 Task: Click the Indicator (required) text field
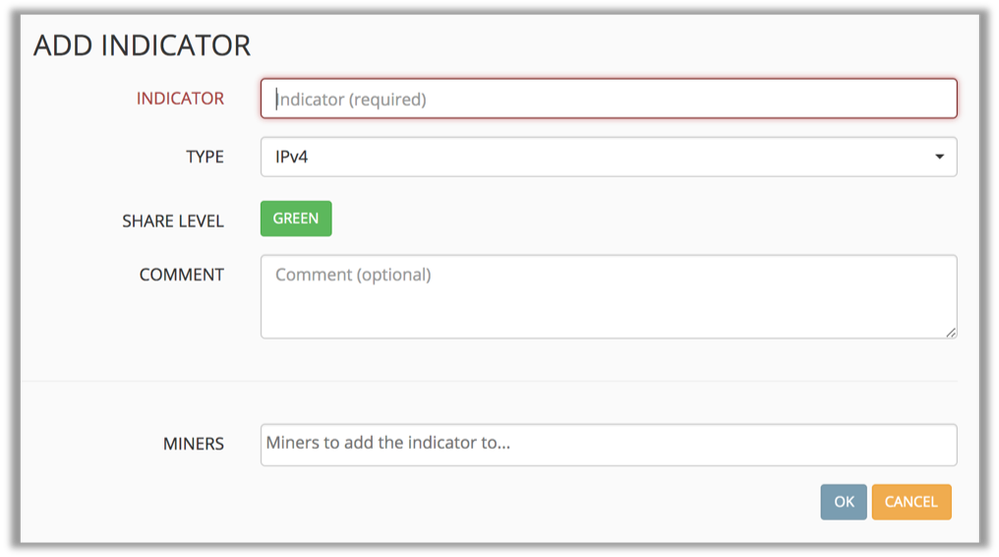[x=608, y=99]
